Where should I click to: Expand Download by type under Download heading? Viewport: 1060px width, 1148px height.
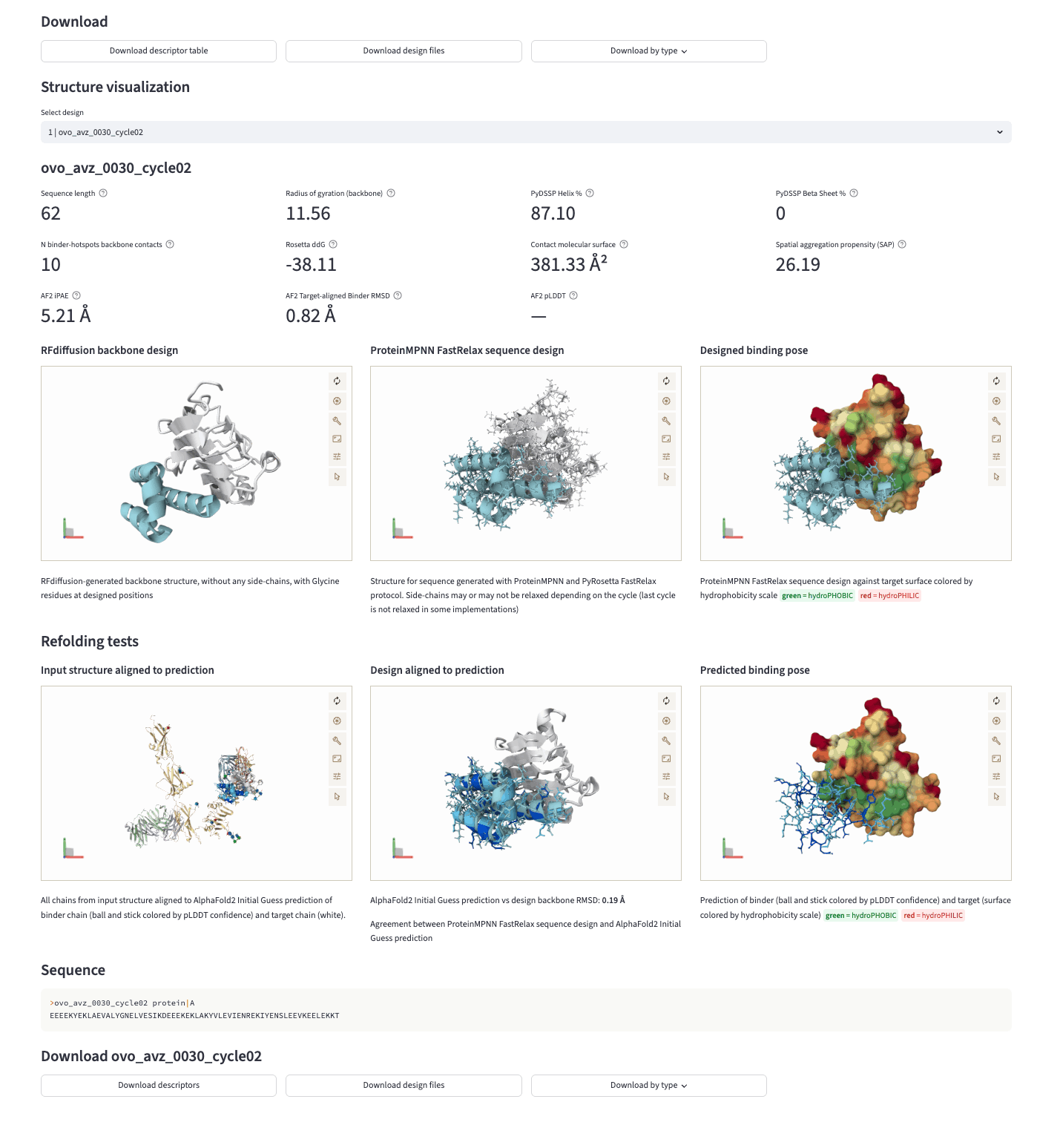(648, 51)
